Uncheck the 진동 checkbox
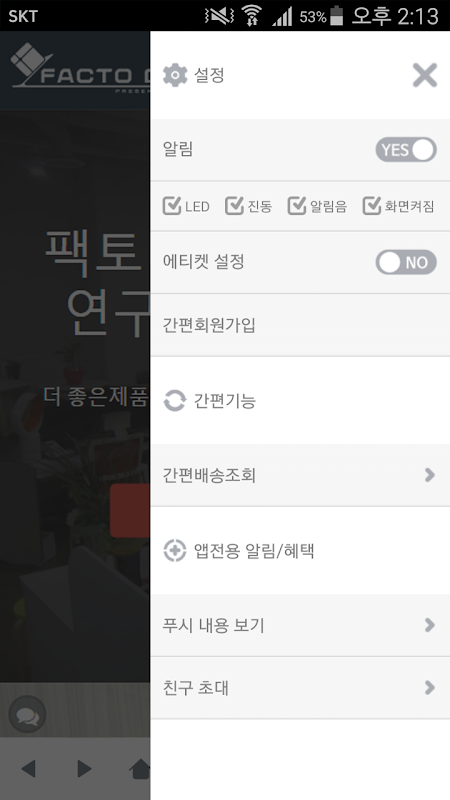The width and height of the screenshot is (450, 800). [234, 206]
